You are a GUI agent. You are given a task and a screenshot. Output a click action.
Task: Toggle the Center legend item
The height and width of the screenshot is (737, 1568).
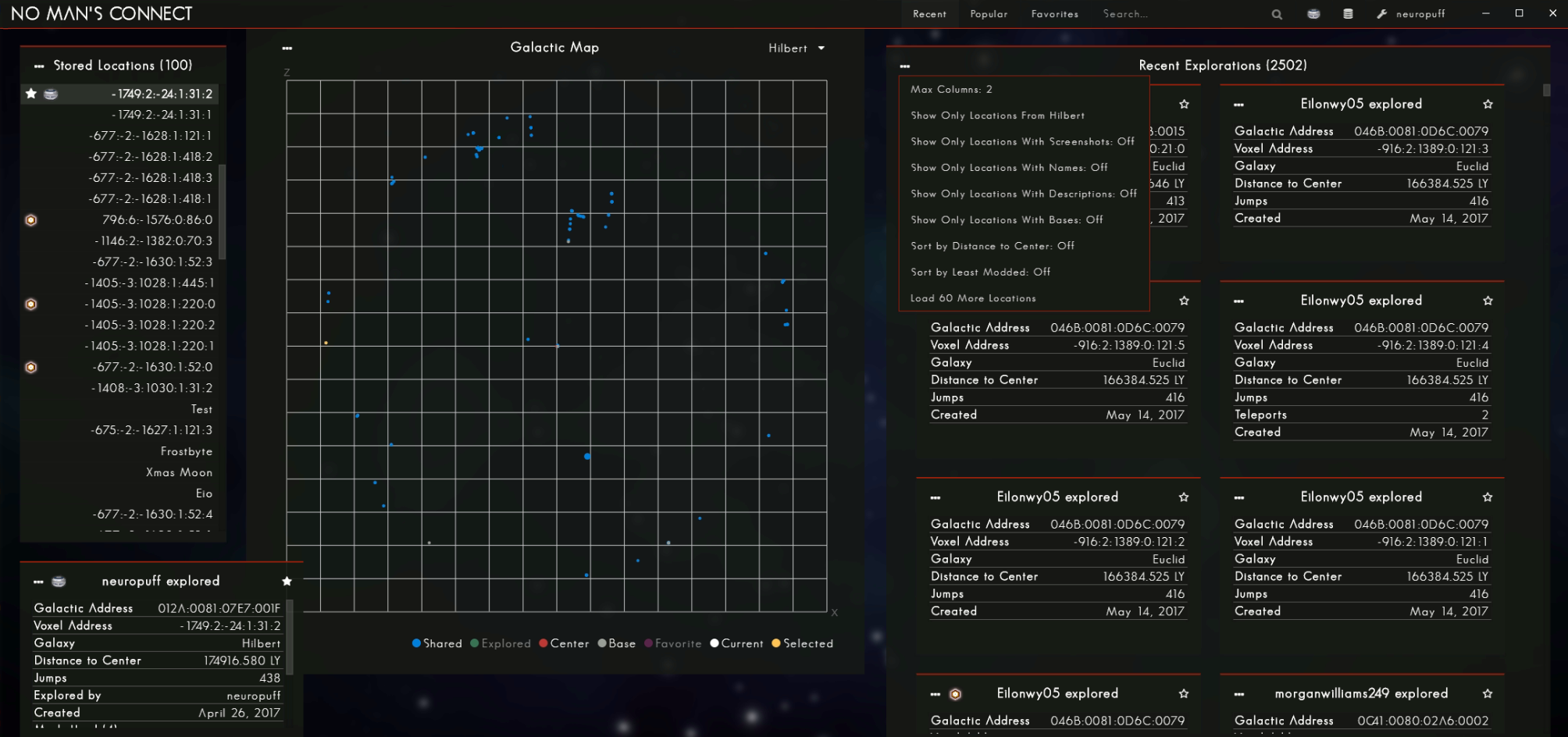(x=564, y=644)
